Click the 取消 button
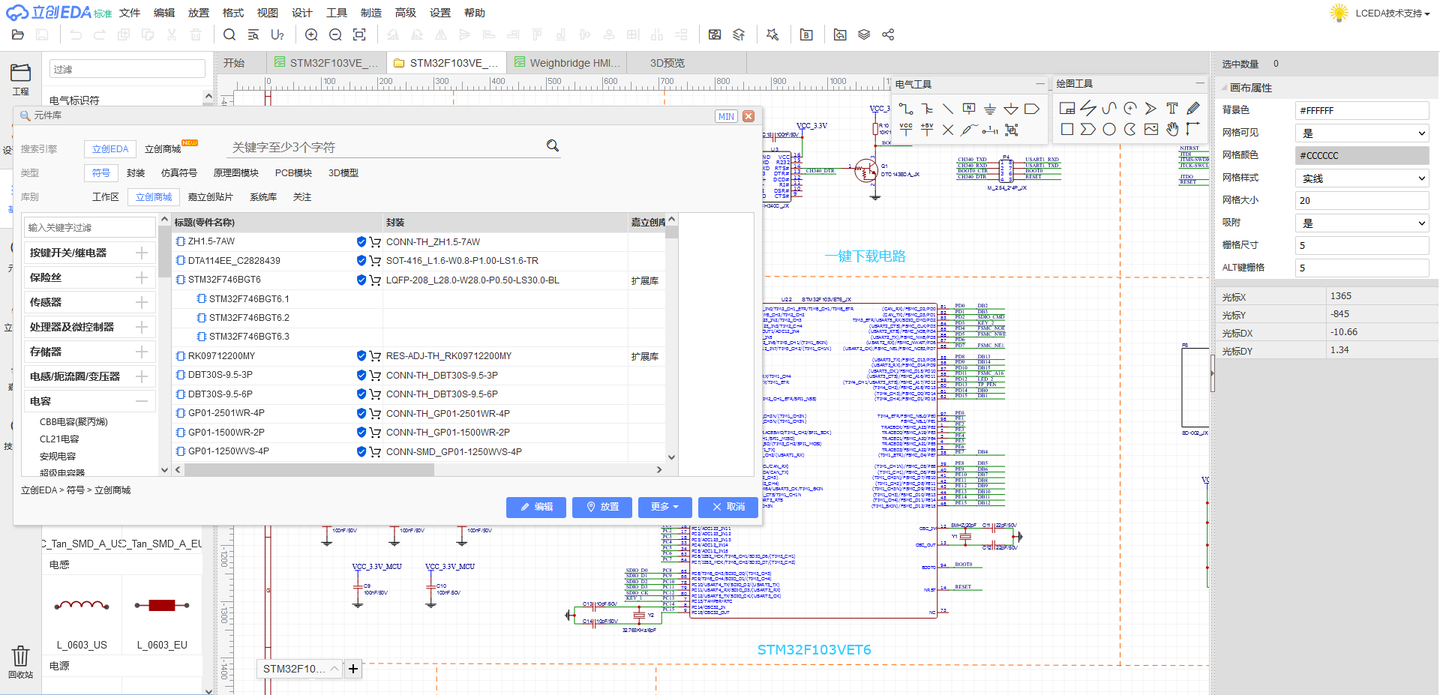This screenshot has width=1440, height=695. (x=728, y=507)
